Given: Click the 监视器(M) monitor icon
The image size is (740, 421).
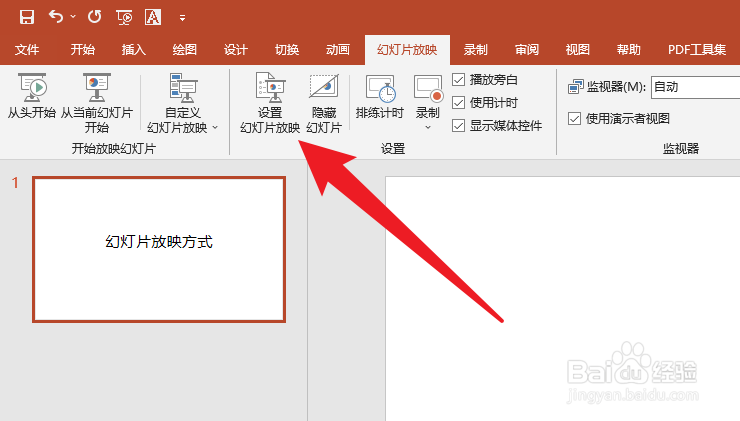Looking at the screenshot, I should (575, 87).
